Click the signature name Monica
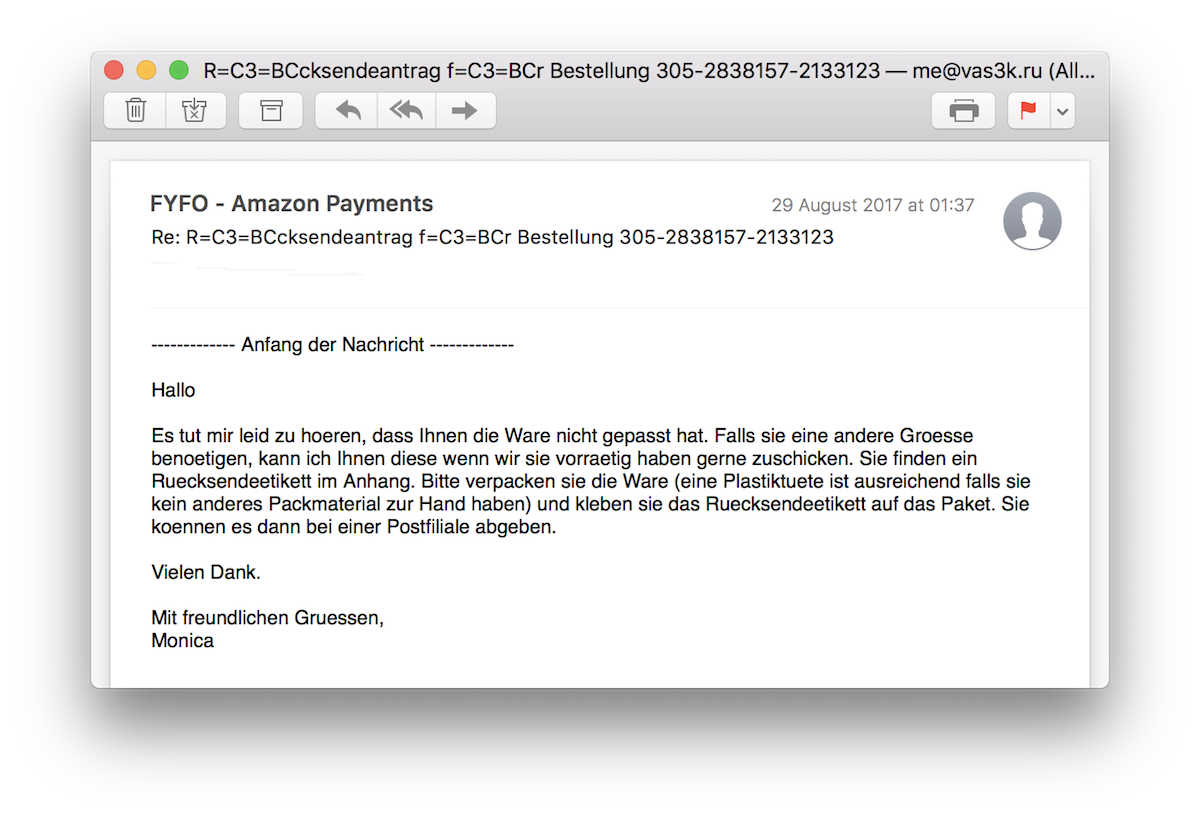The image size is (1200, 818). 182,641
